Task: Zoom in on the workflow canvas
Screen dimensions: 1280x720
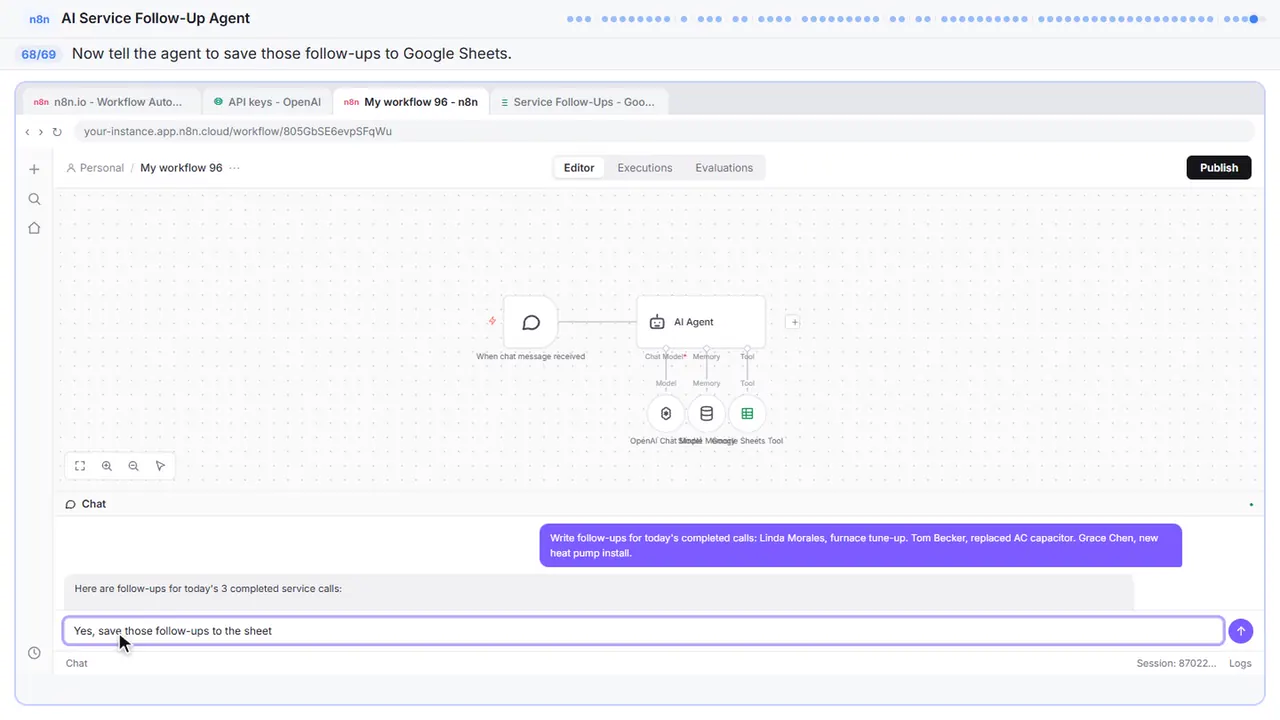Action: pos(107,466)
